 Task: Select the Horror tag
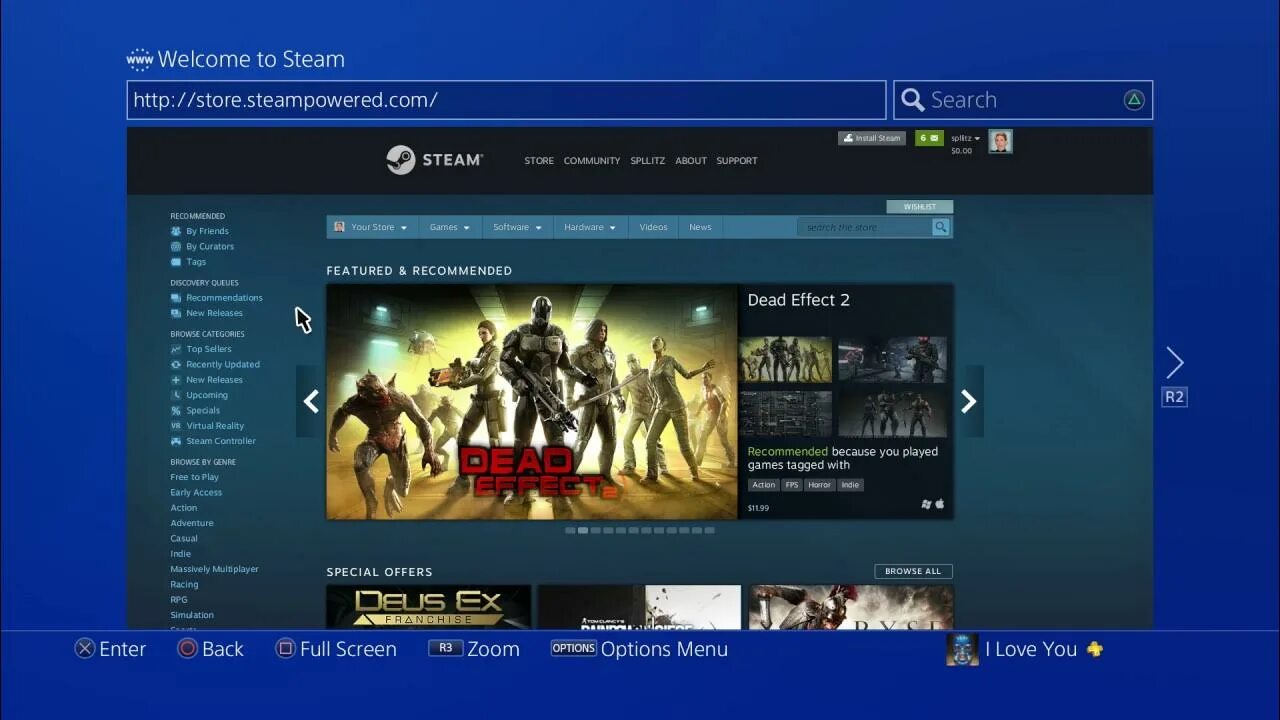coord(819,485)
